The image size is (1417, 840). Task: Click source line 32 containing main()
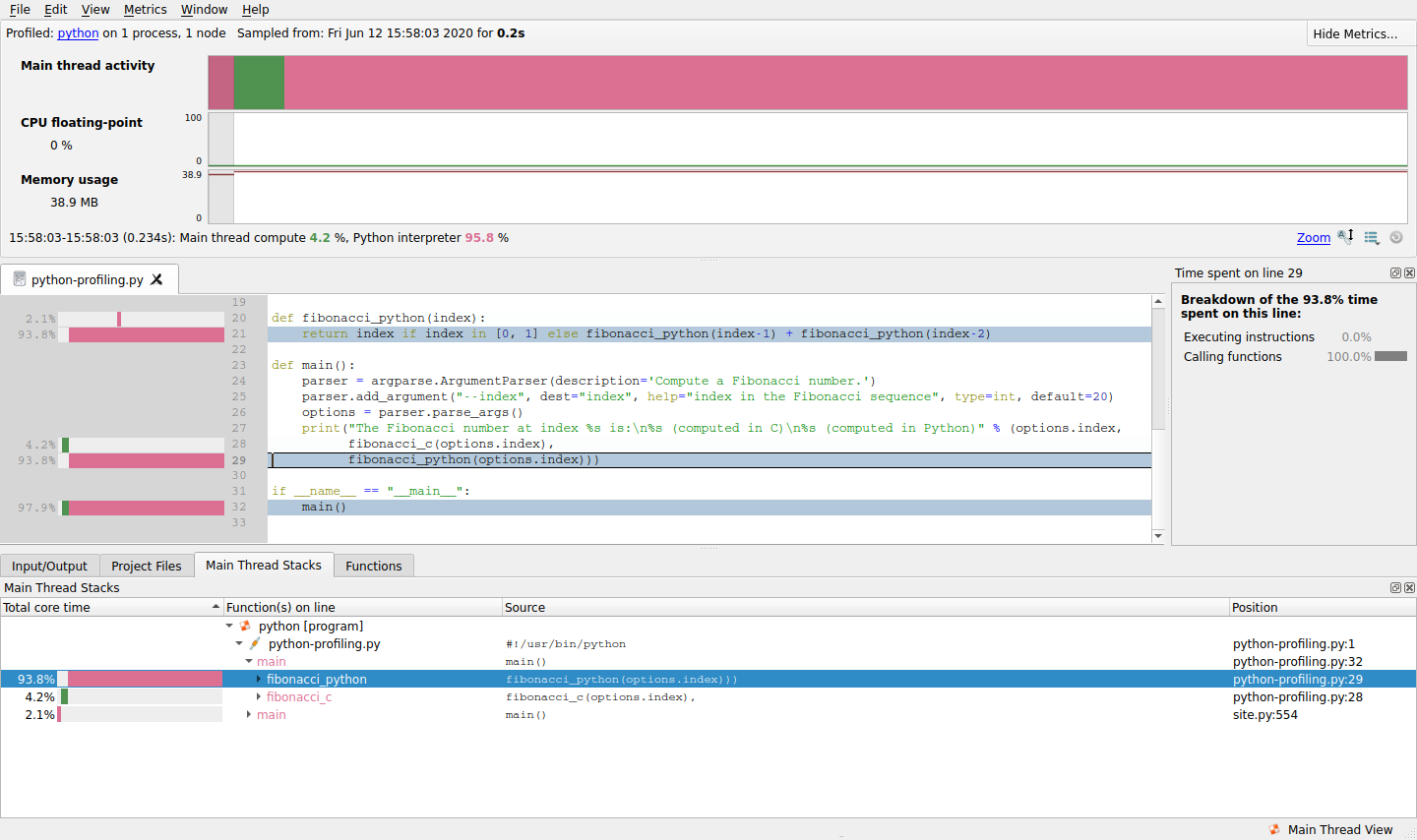tap(709, 507)
